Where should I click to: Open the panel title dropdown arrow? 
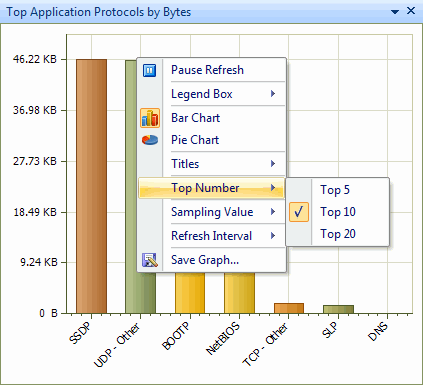tap(395, 12)
